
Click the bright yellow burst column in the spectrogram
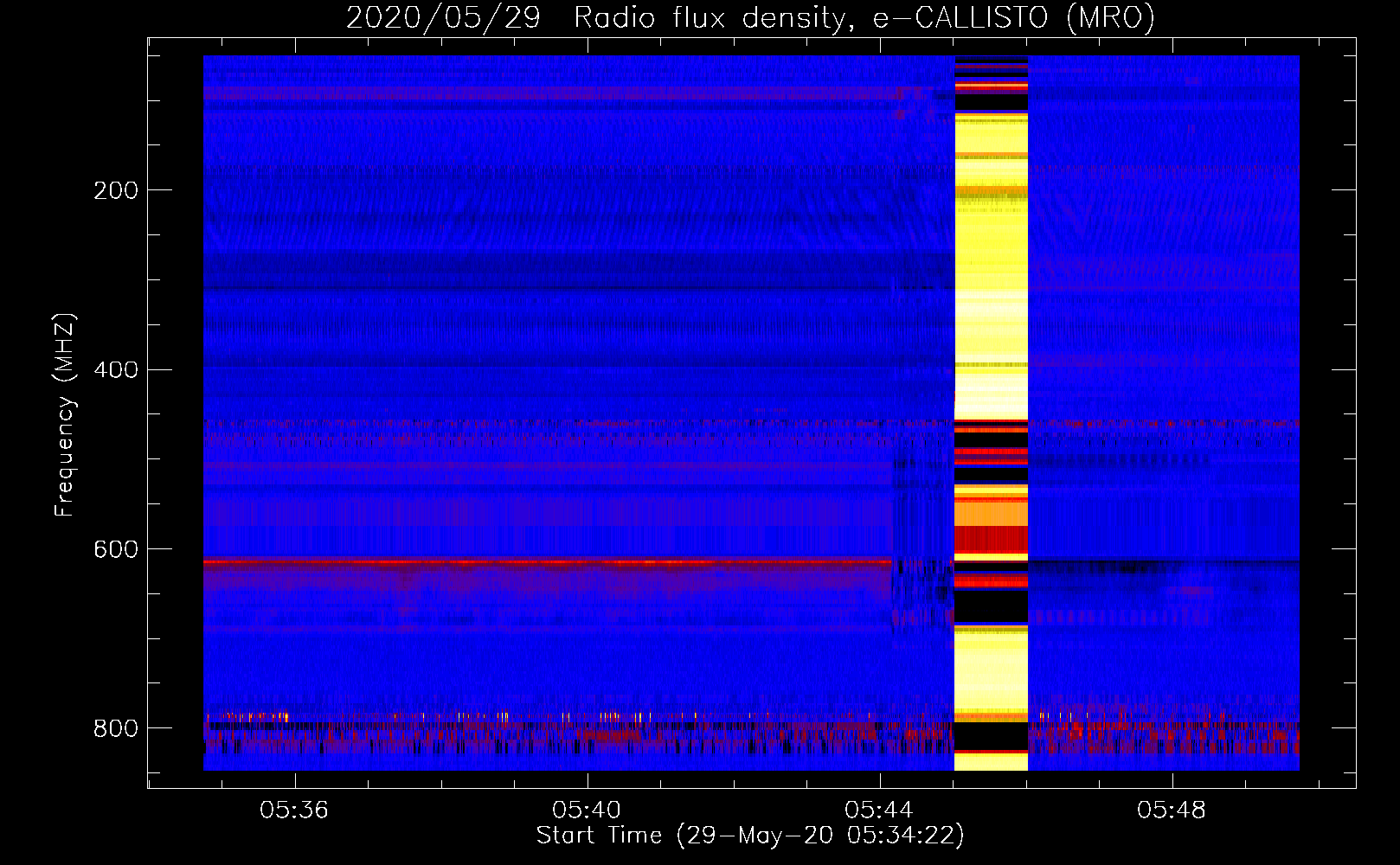(991, 413)
